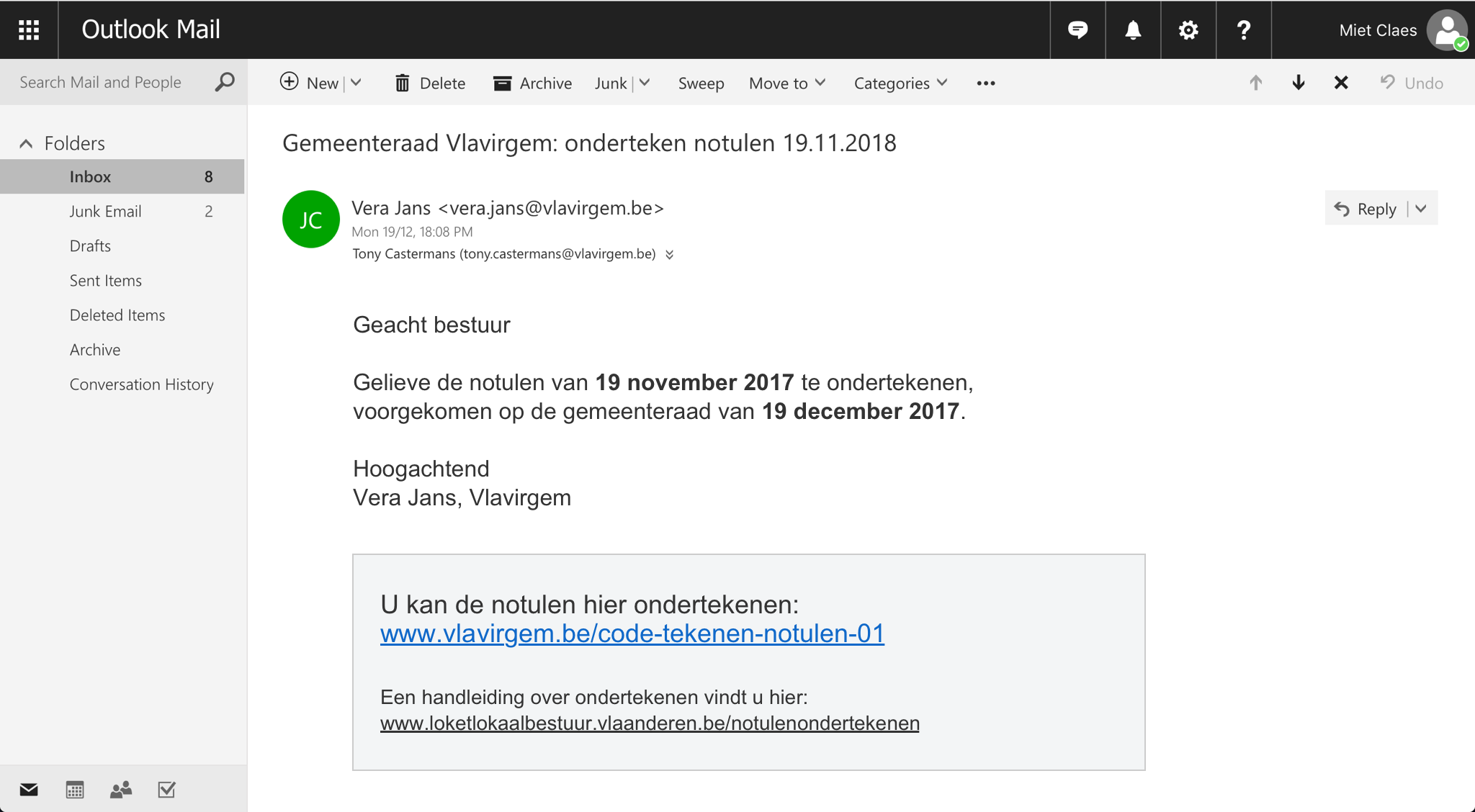This screenshot has height=812, width=1475.
Task: Open the Sent Items folder
Action: [x=106, y=281]
